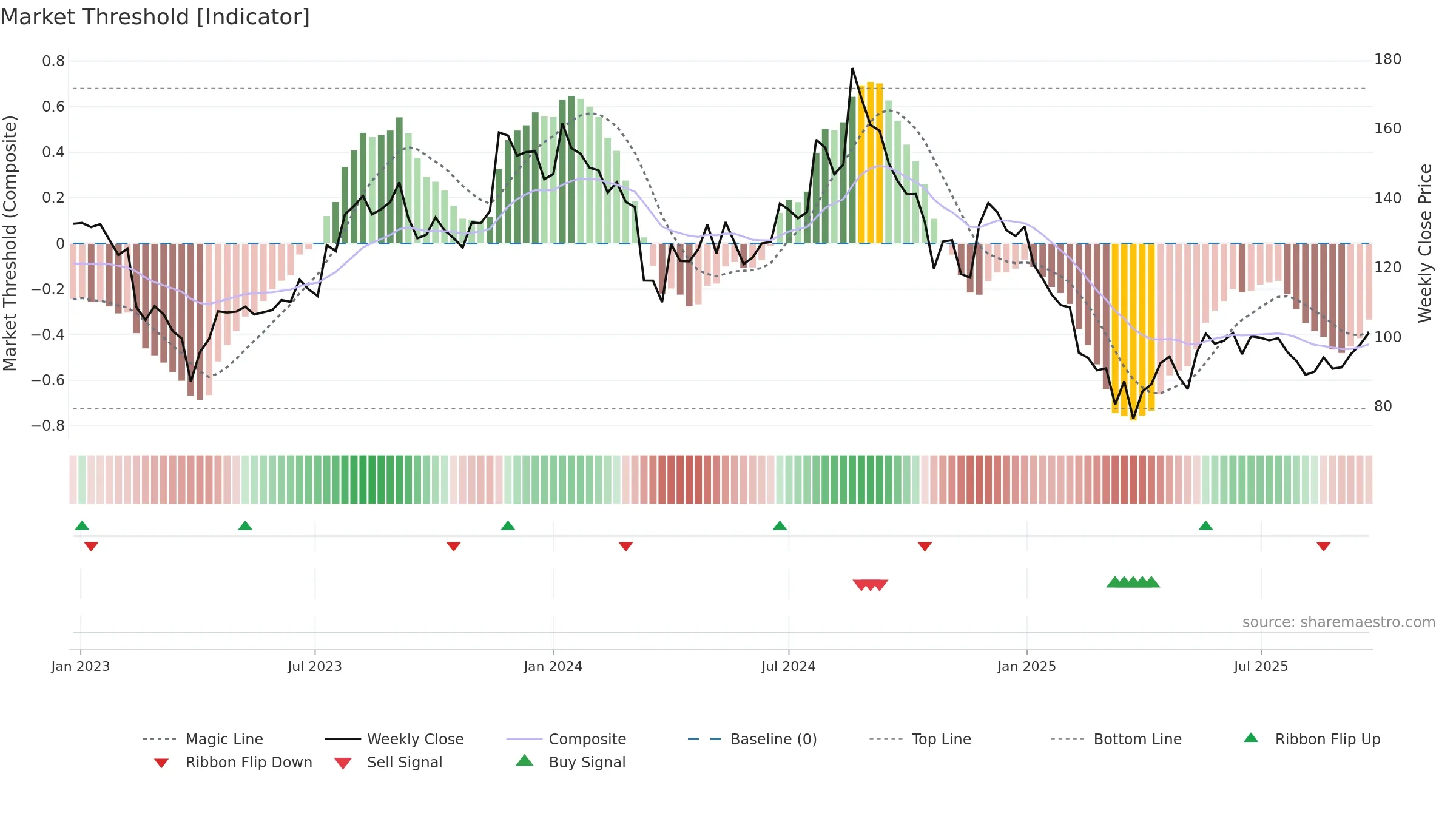Click the Buy Signal legend triangle icon
Image resolution: width=1456 pixels, height=819 pixels.
pyautogui.click(x=525, y=760)
